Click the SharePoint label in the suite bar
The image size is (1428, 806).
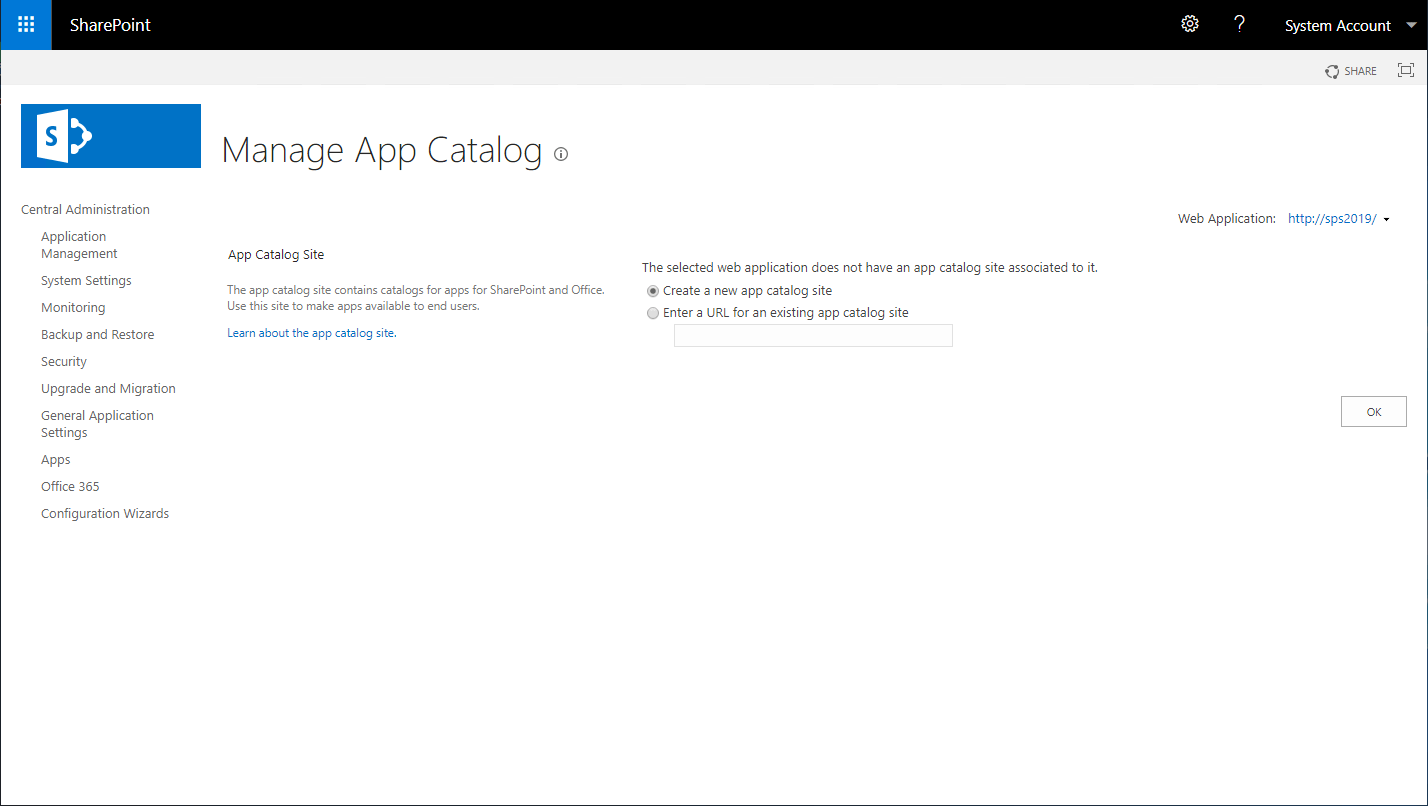(x=110, y=25)
